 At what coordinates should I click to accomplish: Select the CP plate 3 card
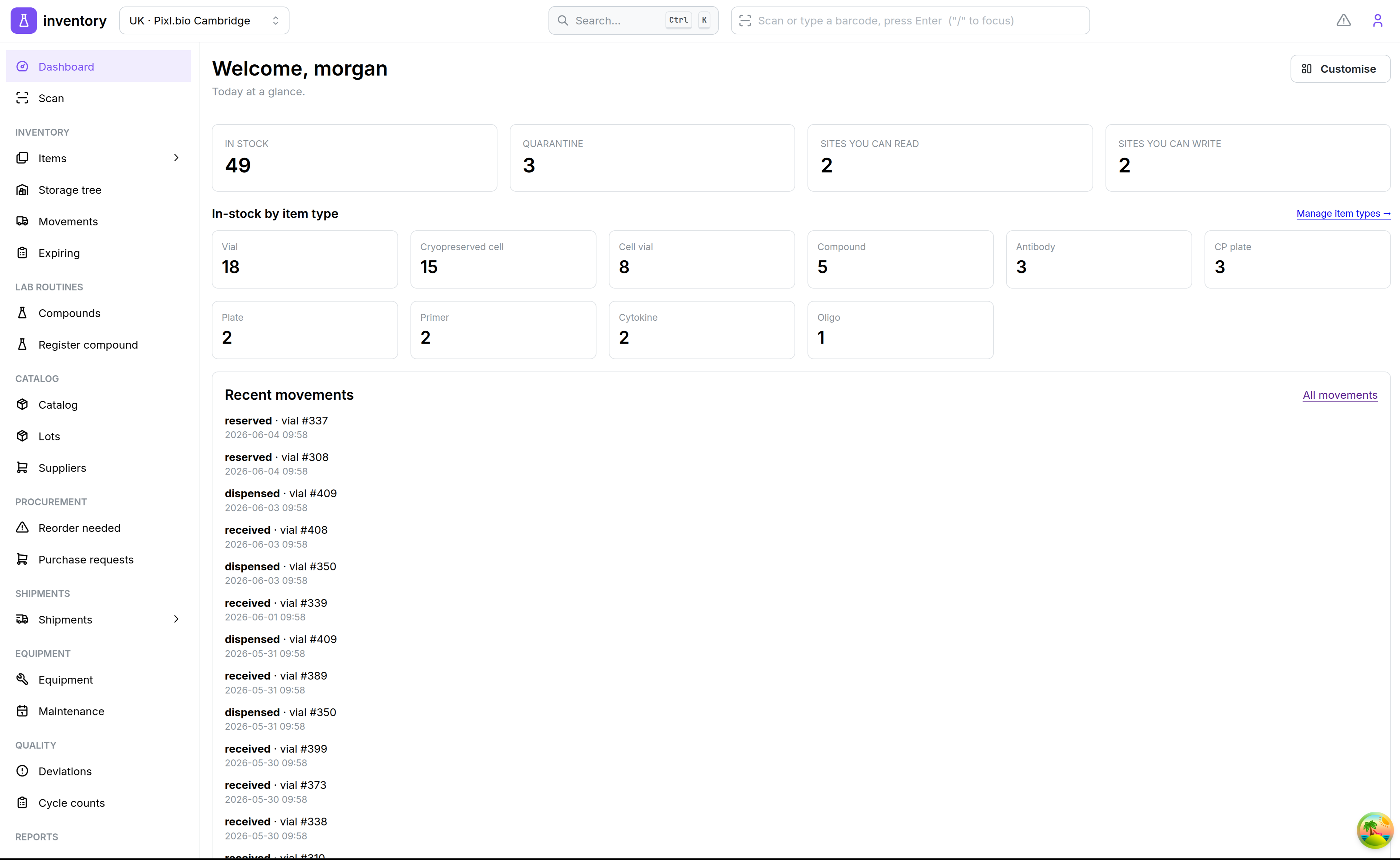point(1297,259)
